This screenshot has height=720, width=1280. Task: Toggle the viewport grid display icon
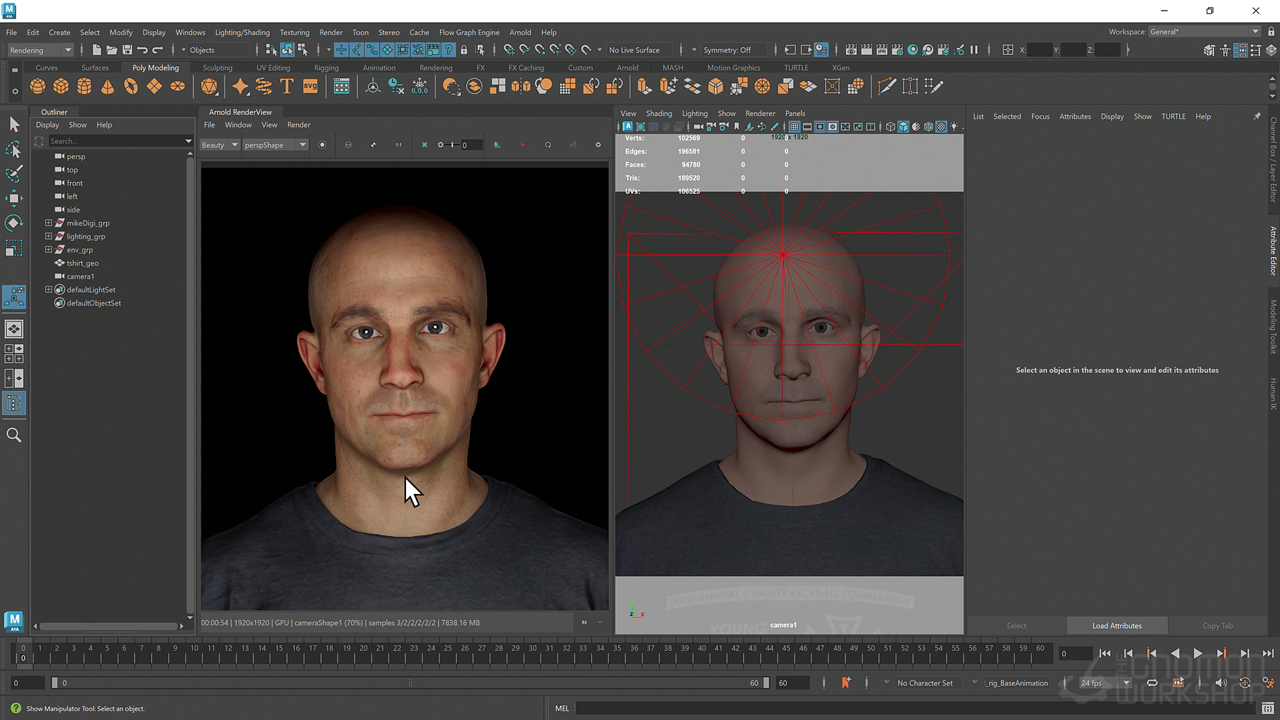pos(794,127)
